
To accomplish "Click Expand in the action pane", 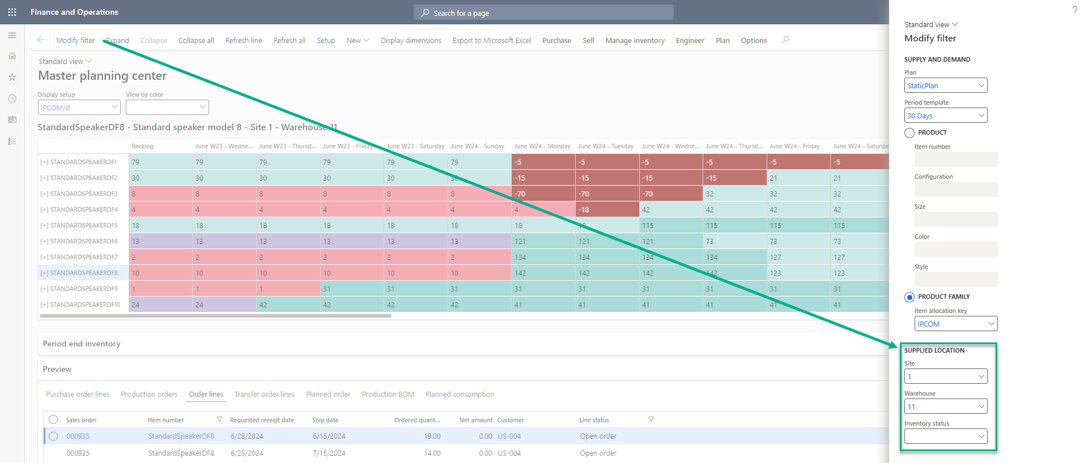I will [117, 40].
